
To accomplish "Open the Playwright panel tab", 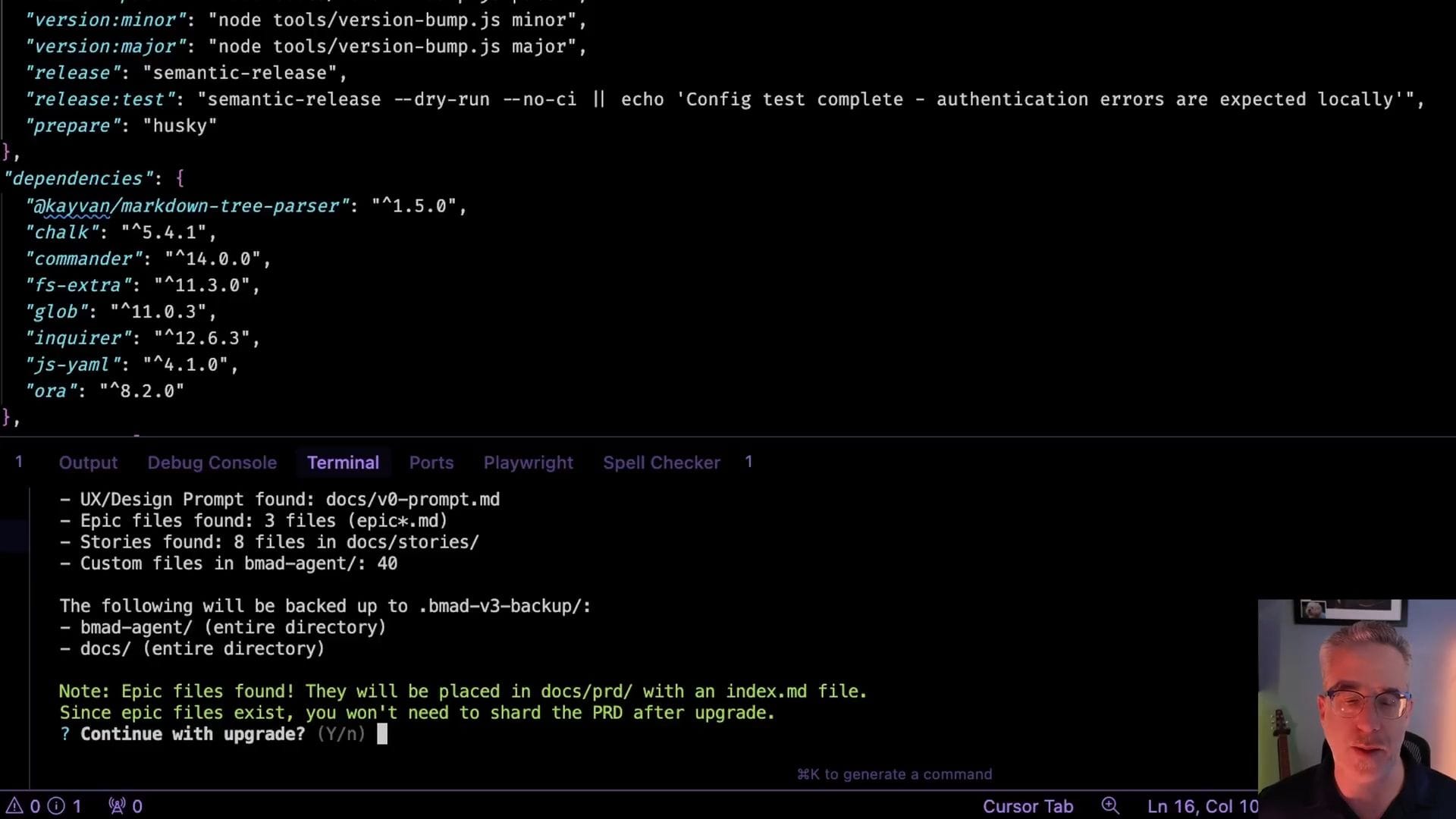I will [528, 463].
